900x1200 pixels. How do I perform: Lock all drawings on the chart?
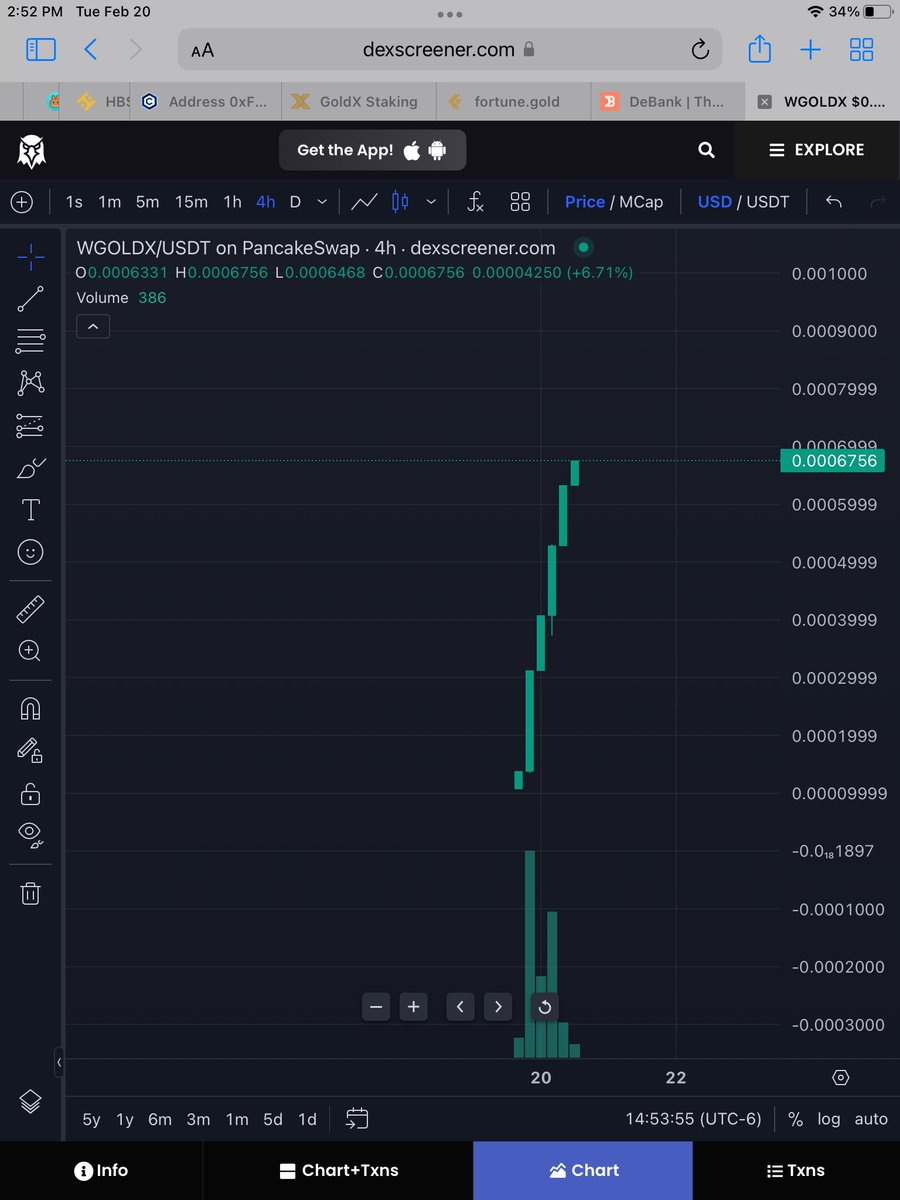[x=29, y=793]
